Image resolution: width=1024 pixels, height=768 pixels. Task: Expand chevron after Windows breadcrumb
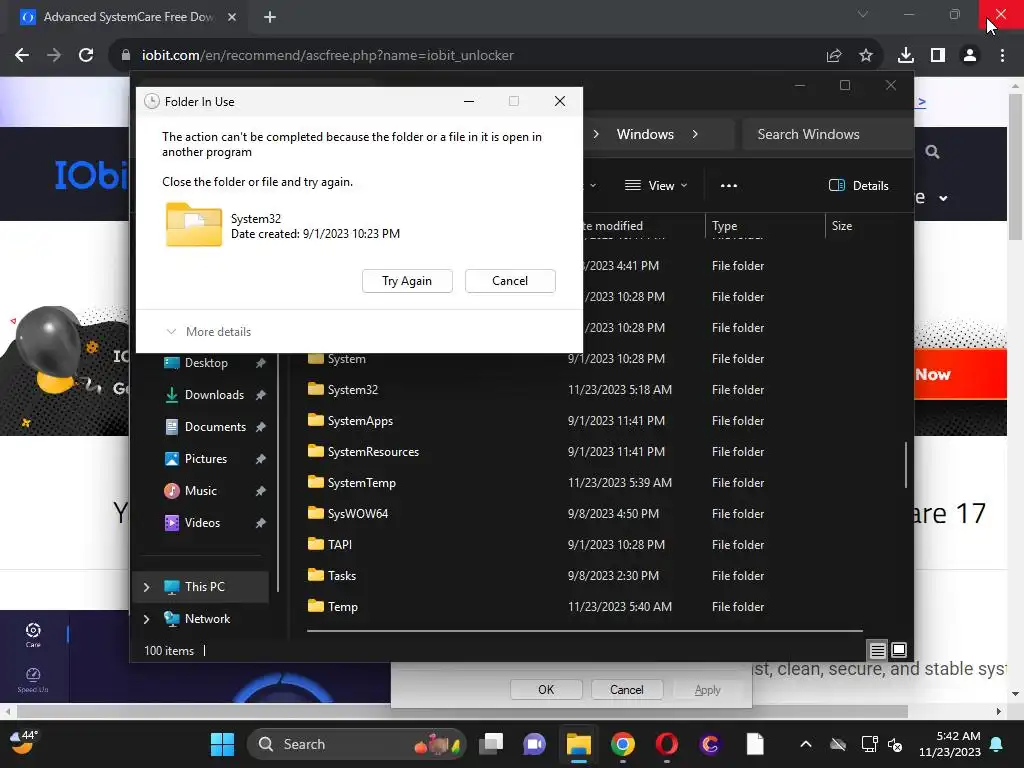tap(695, 135)
